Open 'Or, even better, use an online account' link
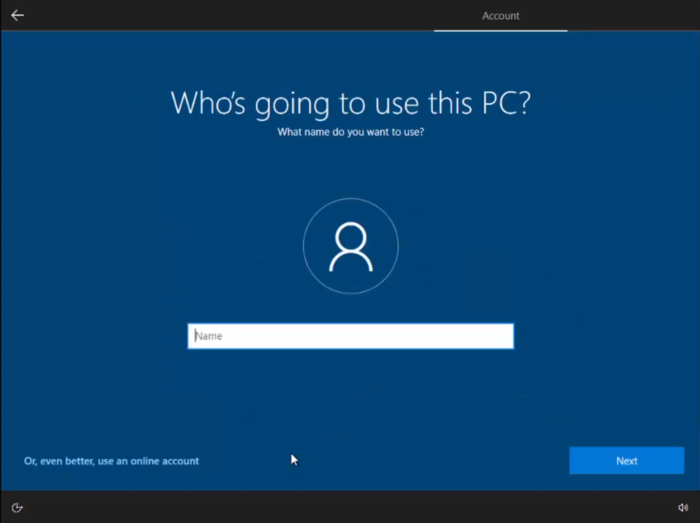Image resolution: width=700 pixels, height=523 pixels. 111,461
